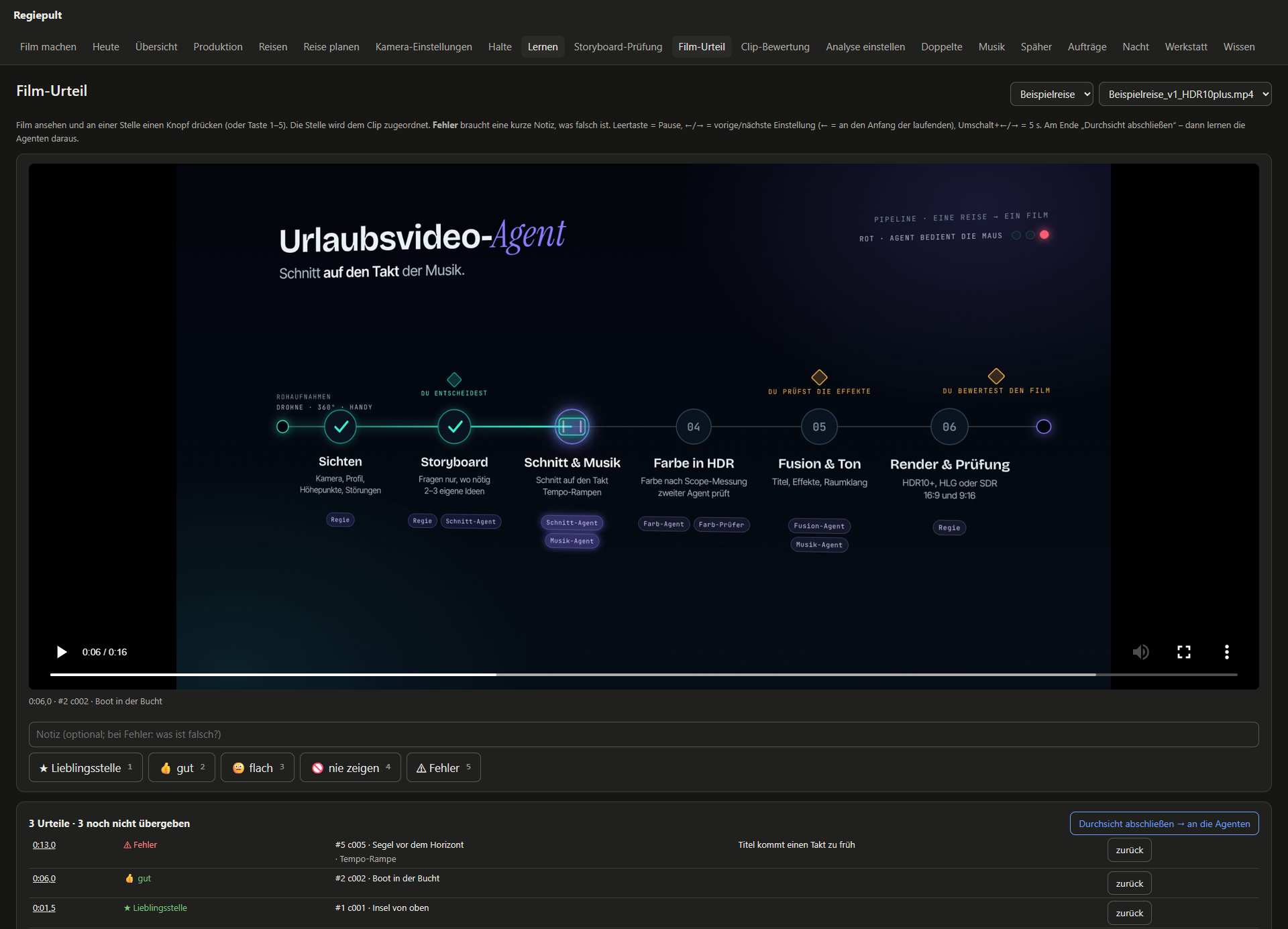Open Kamera-Einstellungen tab
Viewport: 1288px width, 929px height.
pos(424,47)
